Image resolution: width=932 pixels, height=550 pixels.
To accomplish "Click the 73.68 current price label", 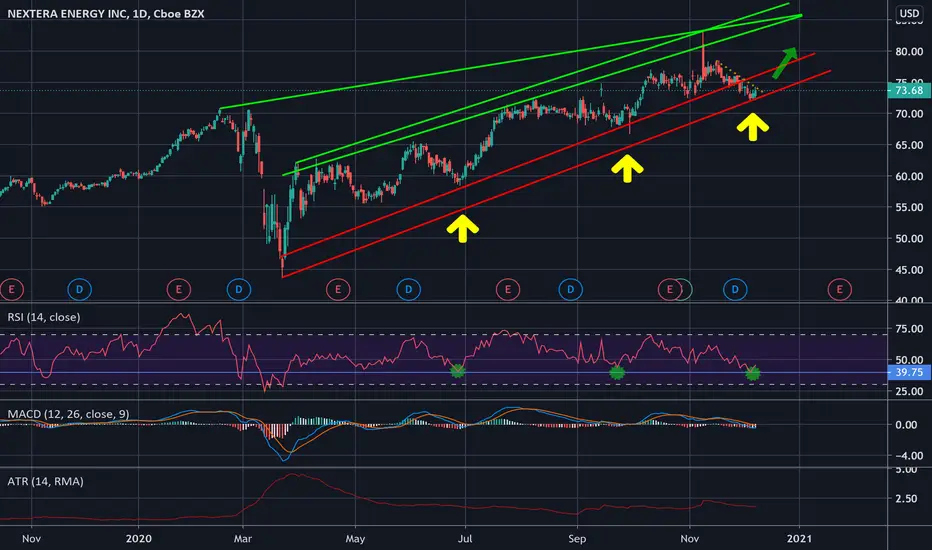I will click(x=909, y=90).
